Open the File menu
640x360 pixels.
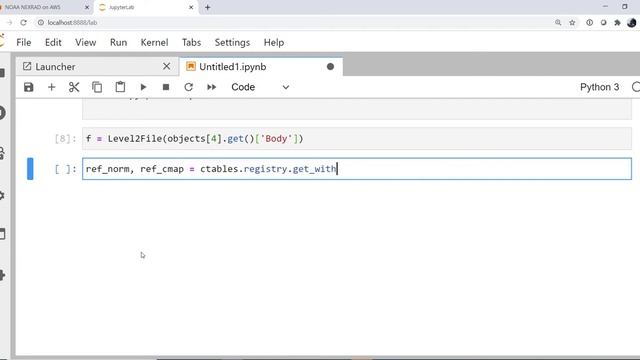click(x=24, y=42)
